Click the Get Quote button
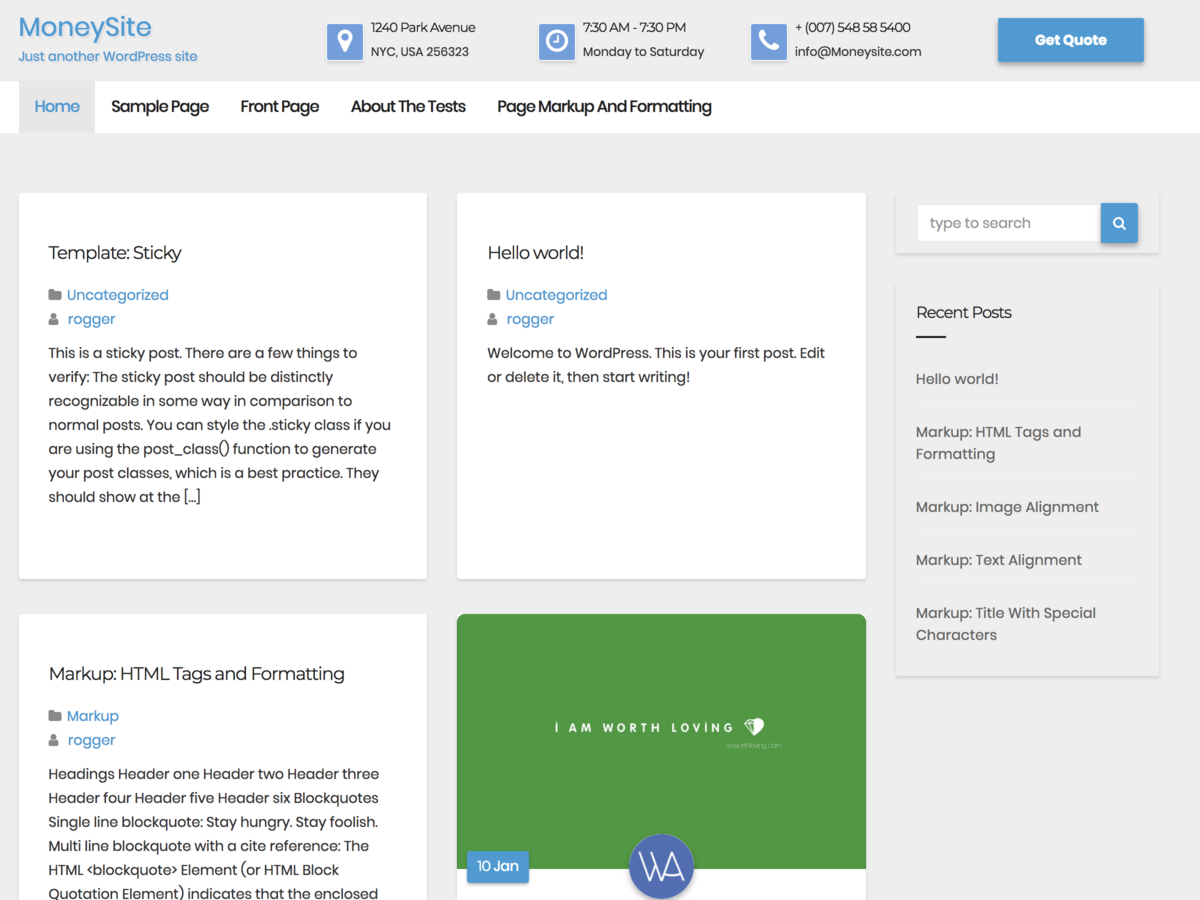 1070,40
